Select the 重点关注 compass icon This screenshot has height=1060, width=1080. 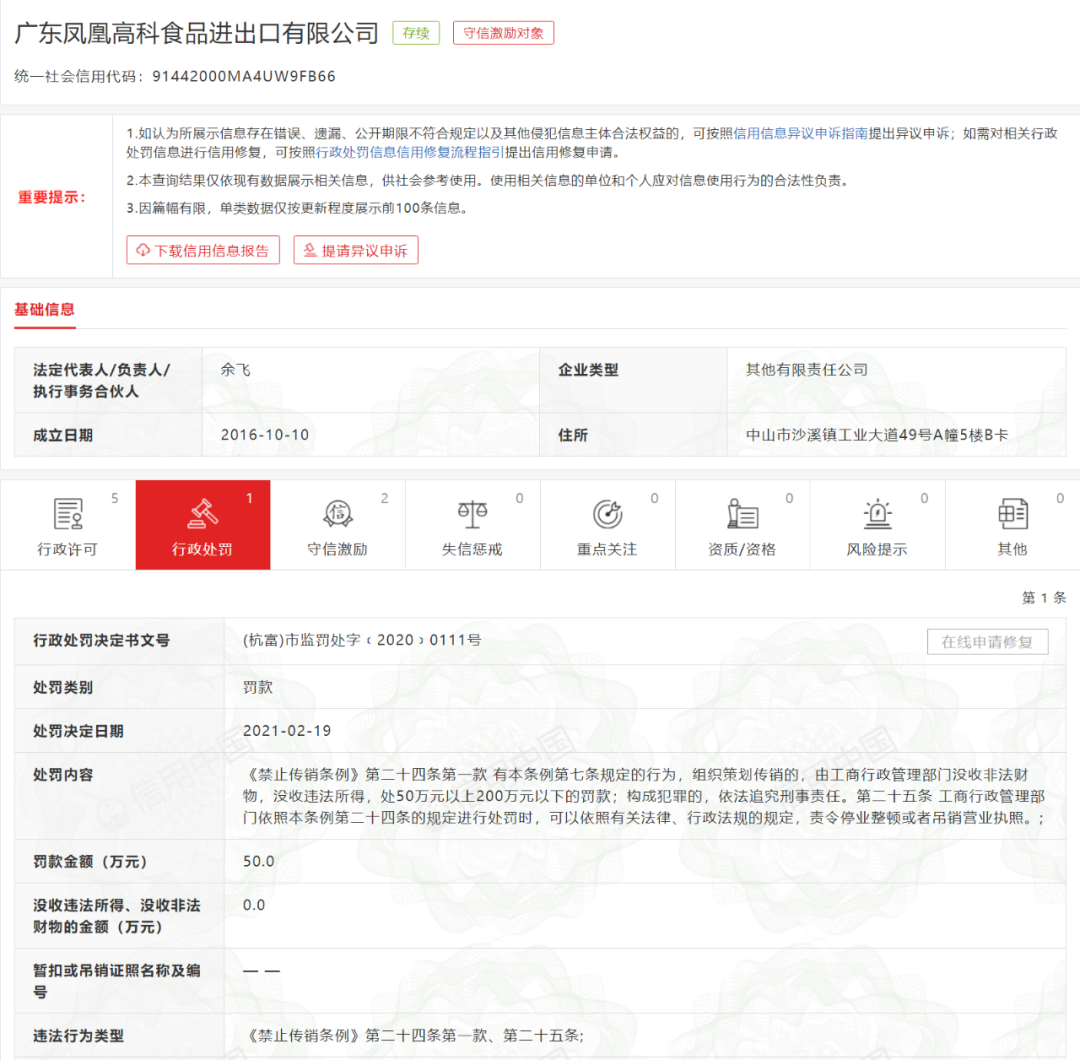tap(607, 513)
